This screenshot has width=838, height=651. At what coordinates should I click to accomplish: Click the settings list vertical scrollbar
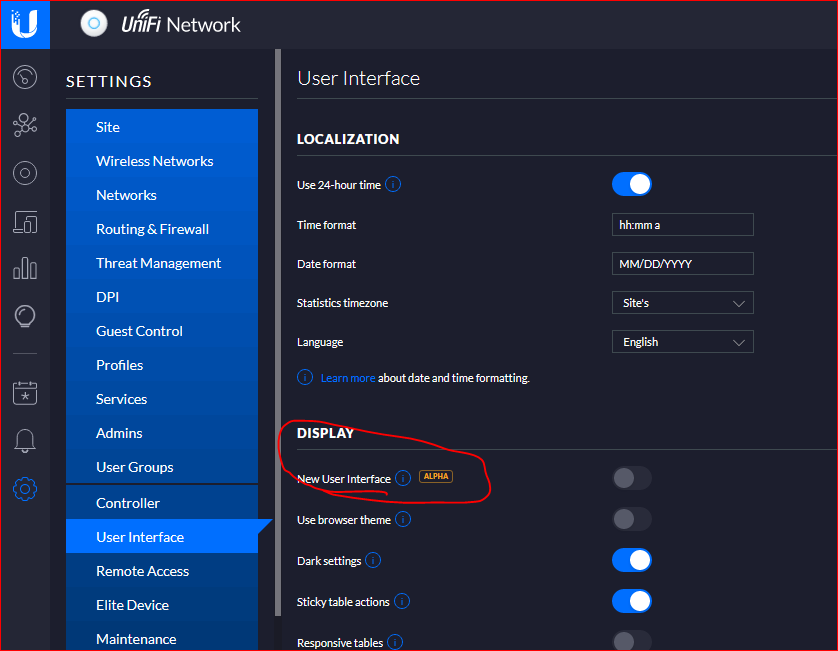coord(278,332)
